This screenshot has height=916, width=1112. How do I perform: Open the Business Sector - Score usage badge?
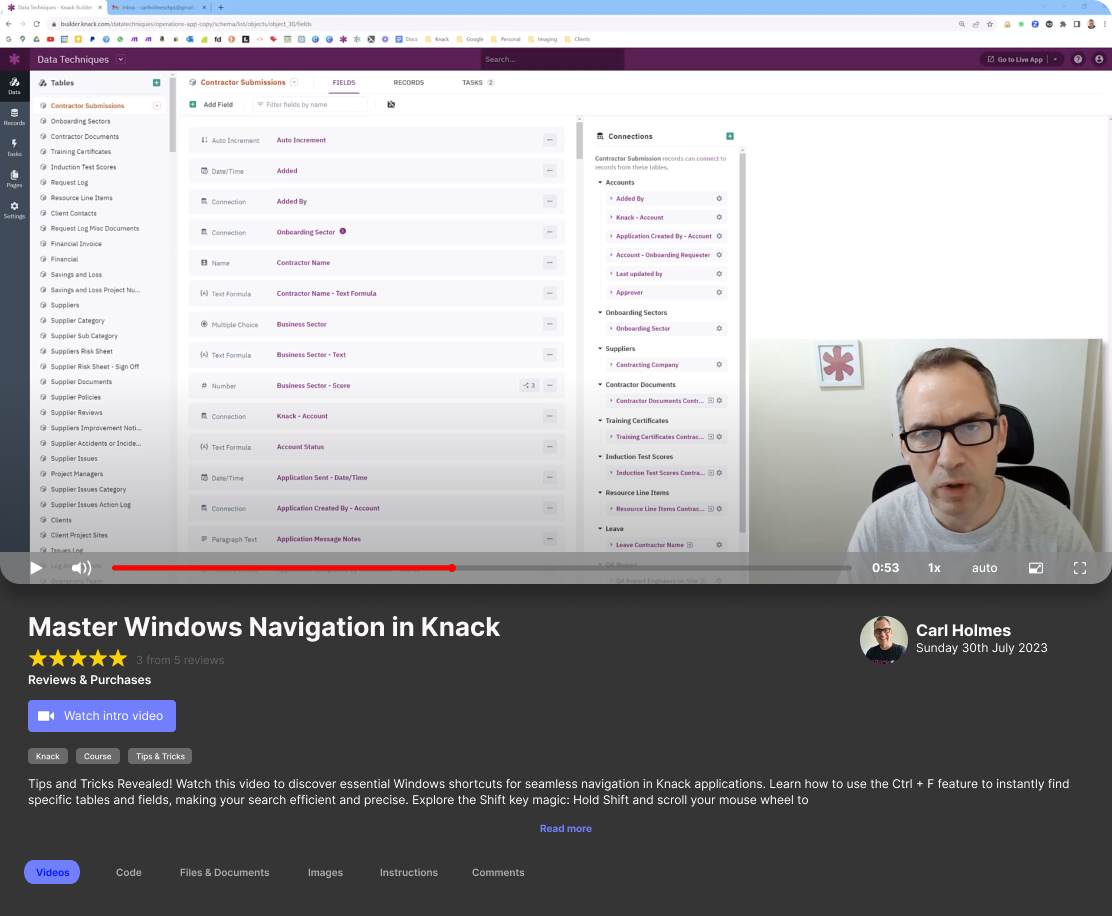tap(530, 386)
